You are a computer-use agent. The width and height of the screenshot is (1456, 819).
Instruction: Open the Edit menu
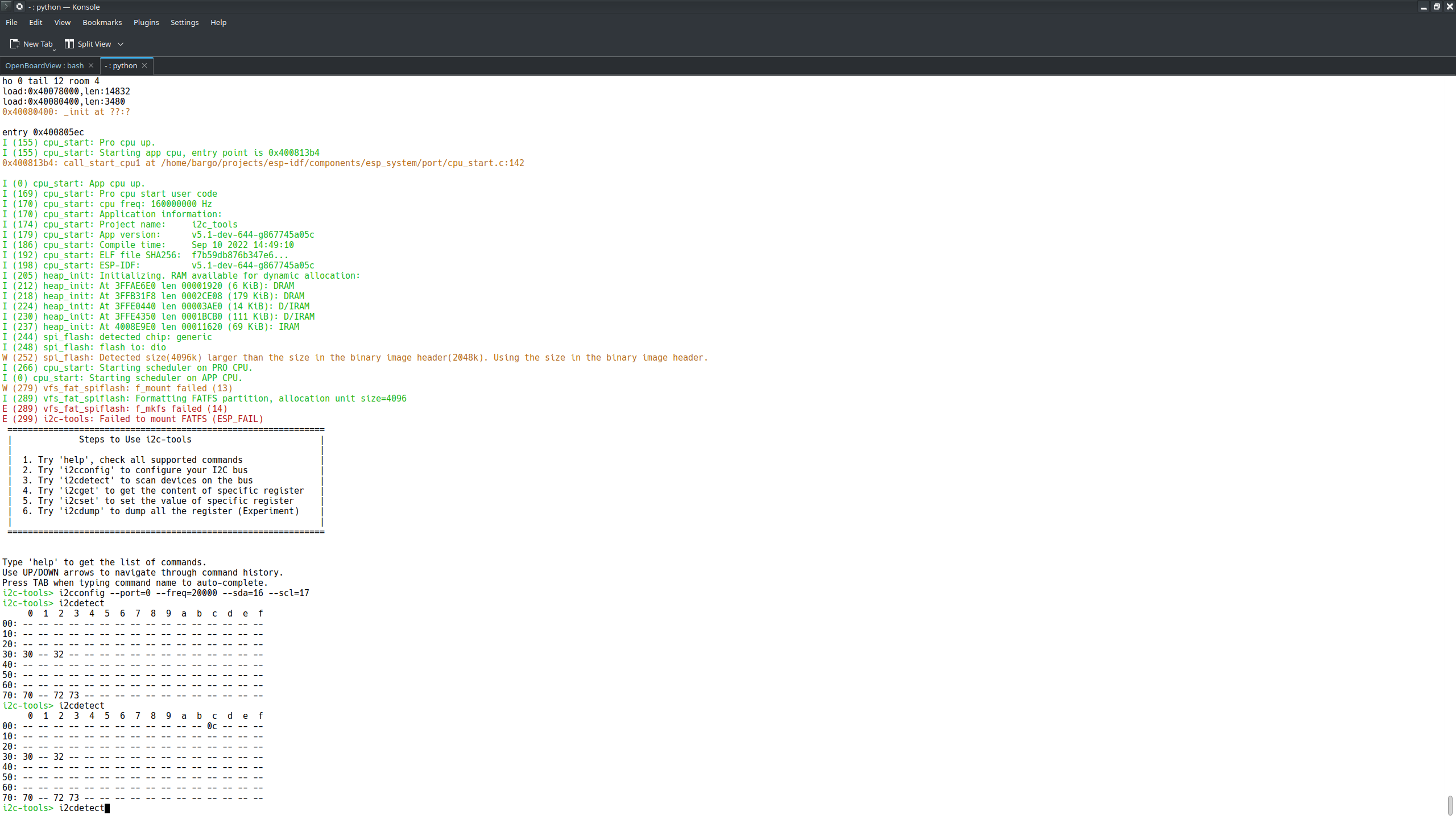coord(35,22)
